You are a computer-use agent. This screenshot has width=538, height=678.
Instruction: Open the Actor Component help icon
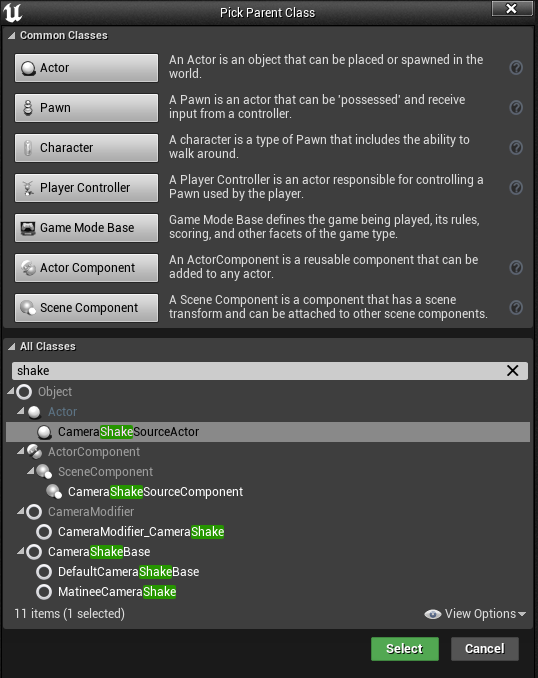[516, 268]
